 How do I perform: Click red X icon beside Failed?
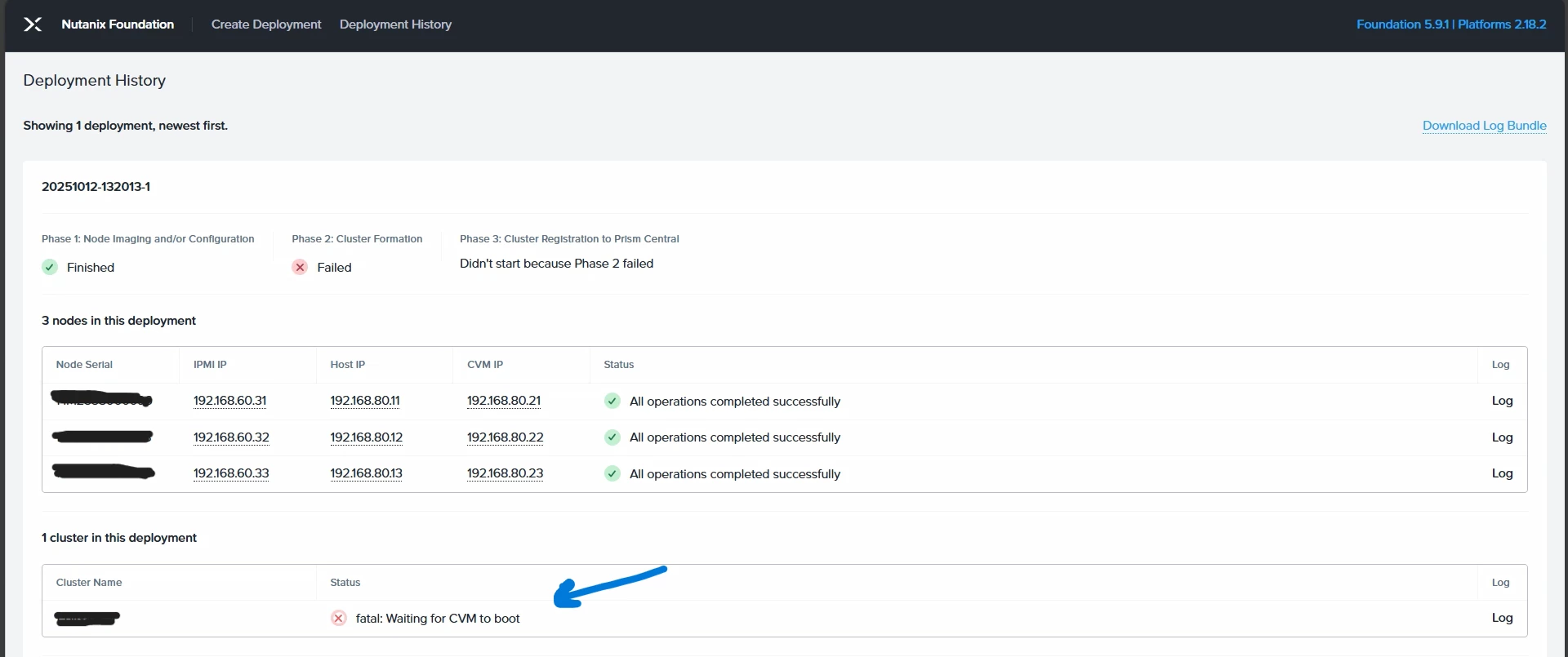[300, 267]
